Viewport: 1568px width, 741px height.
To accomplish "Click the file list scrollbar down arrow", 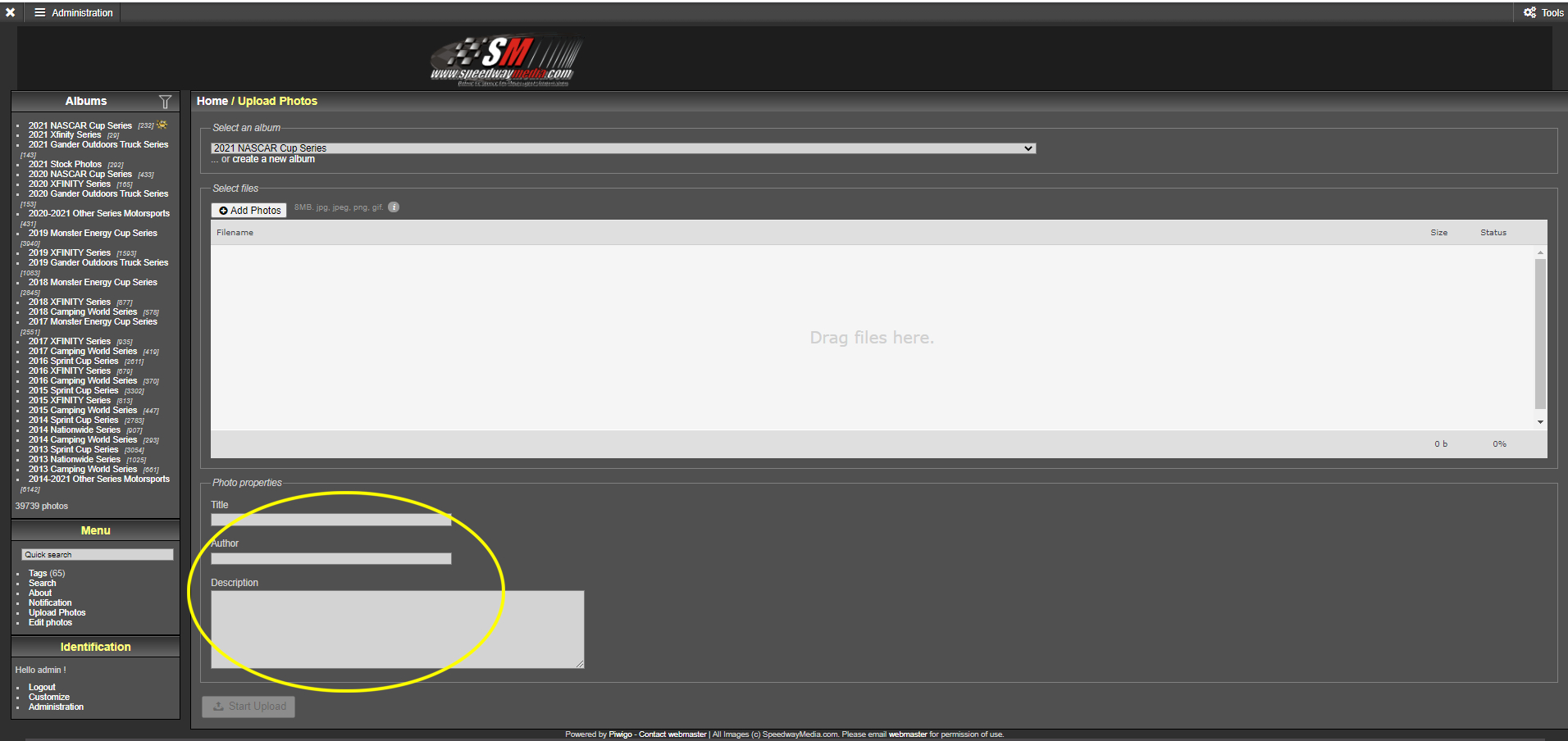I will pyautogui.click(x=1540, y=422).
